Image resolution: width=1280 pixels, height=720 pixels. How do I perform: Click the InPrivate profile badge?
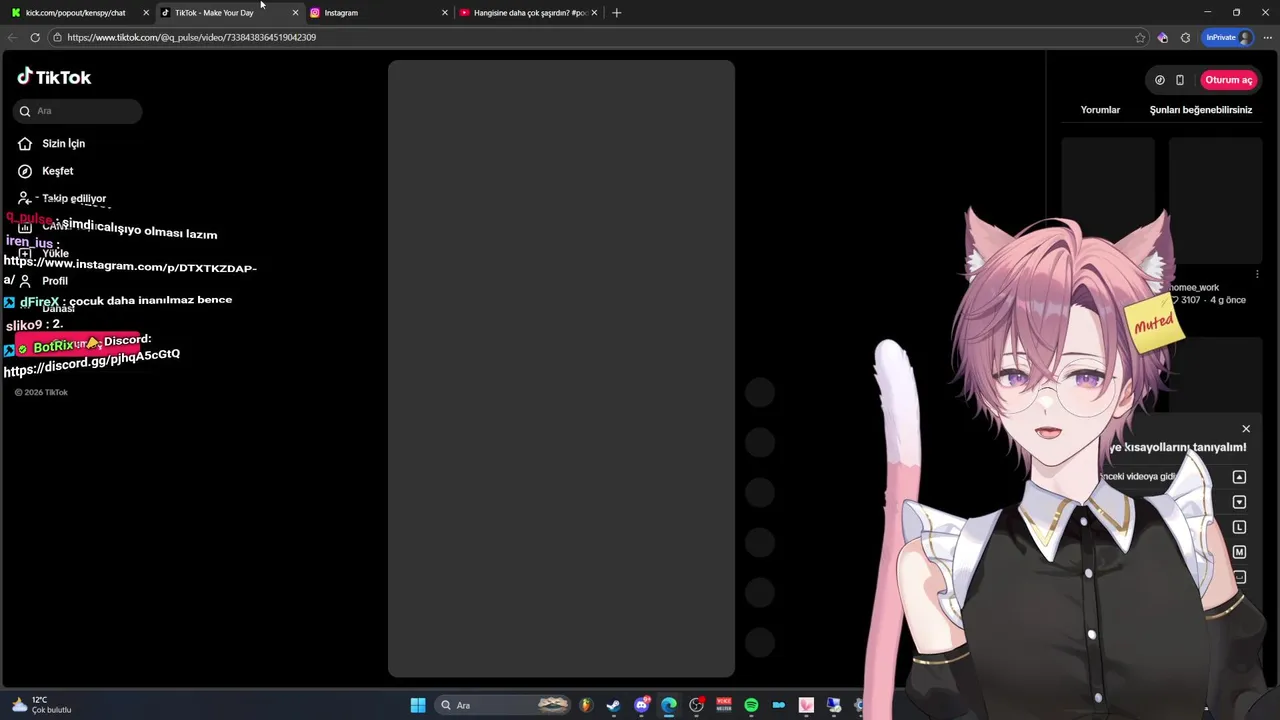(1228, 37)
